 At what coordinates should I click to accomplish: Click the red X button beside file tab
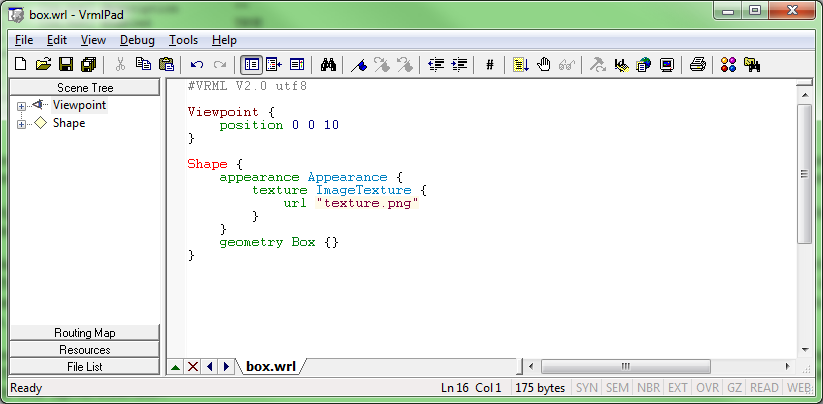193,367
